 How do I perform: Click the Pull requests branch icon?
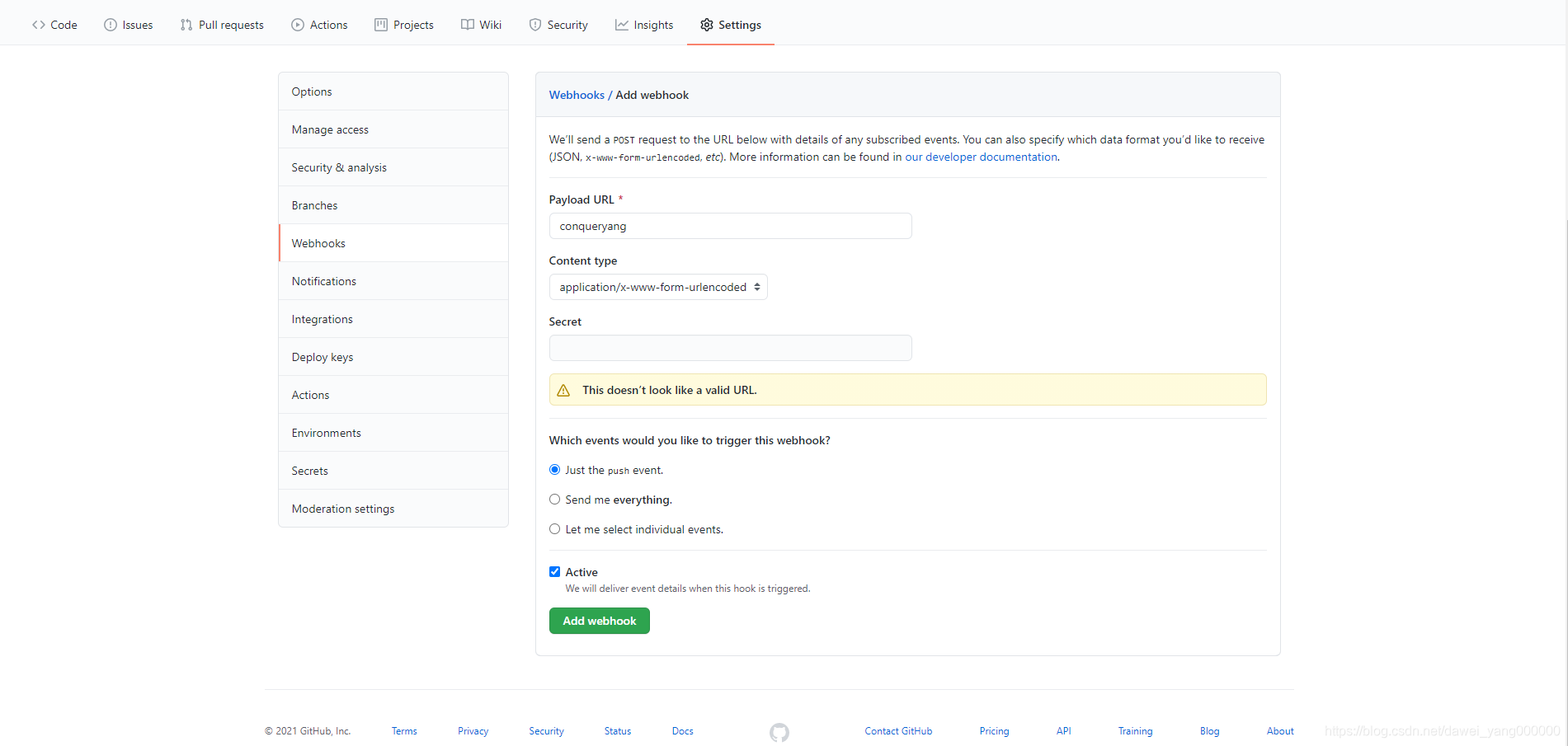pyautogui.click(x=186, y=25)
